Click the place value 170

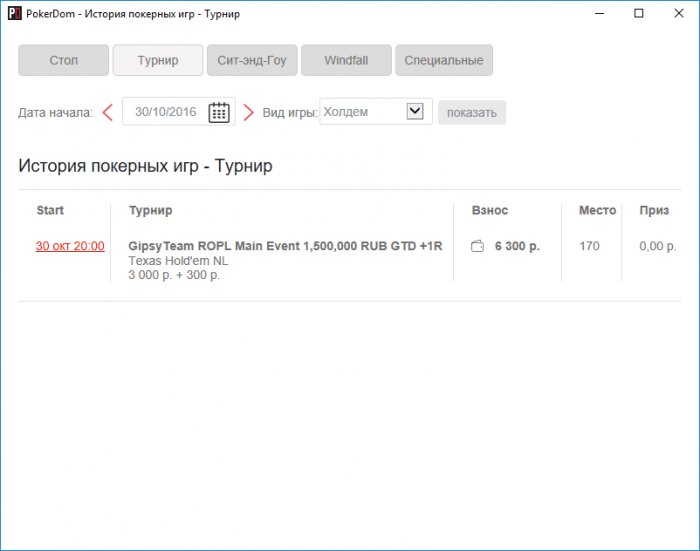589,246
